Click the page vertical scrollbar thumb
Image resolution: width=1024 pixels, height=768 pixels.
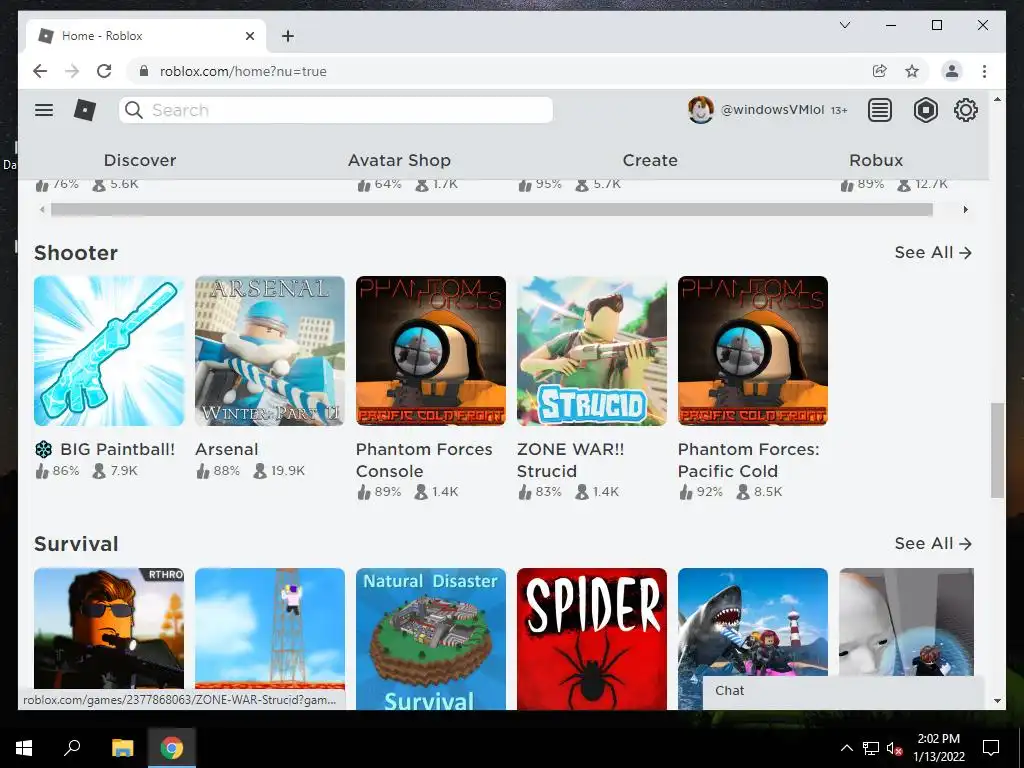[x=997, y=451]
